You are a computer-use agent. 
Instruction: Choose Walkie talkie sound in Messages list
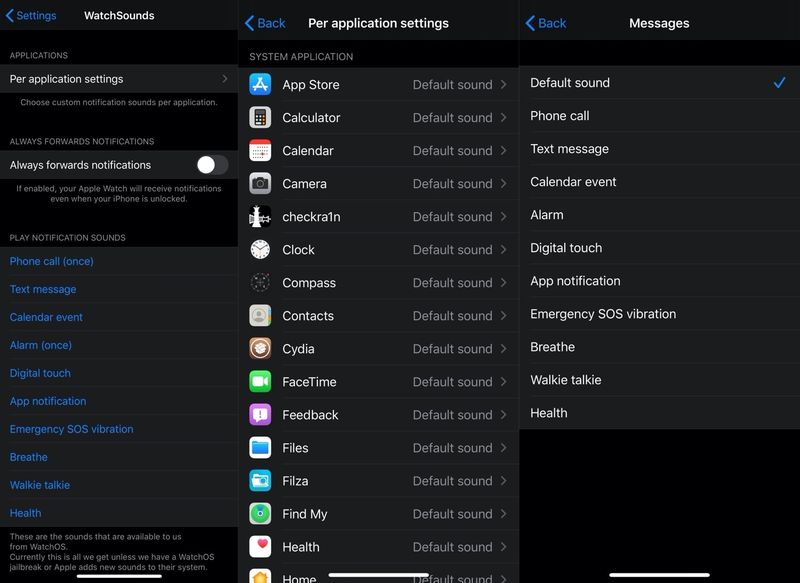click(660, 380)
